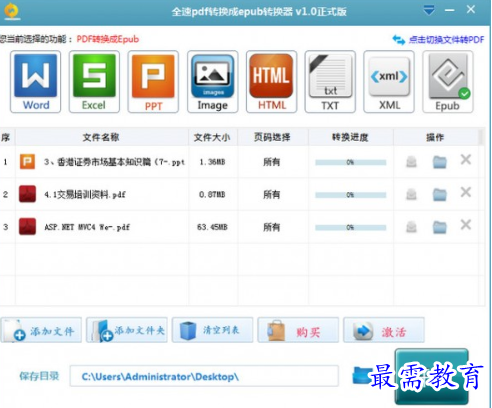
Task: Open converted file icon for 4.1交易培训资料 row
Action: [x=411, y=194]
